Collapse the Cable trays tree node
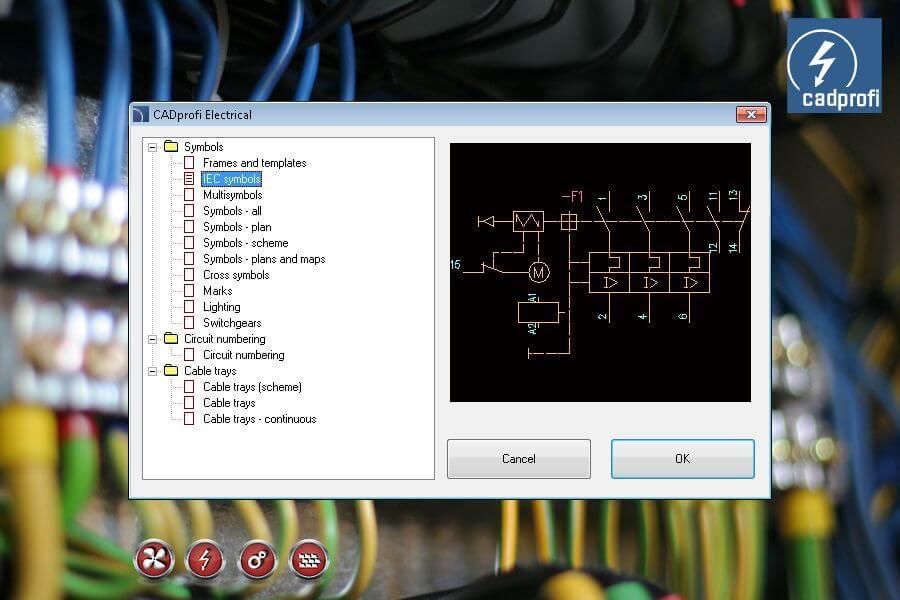 tap(153, 371)
